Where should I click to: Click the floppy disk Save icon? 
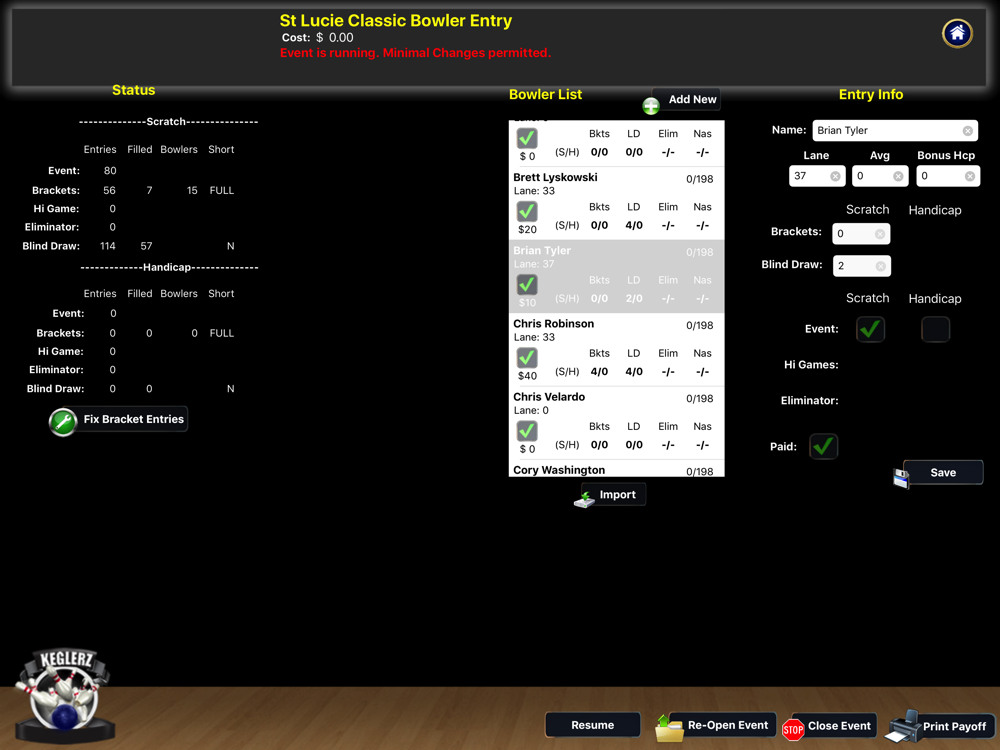tap(901, 478)
